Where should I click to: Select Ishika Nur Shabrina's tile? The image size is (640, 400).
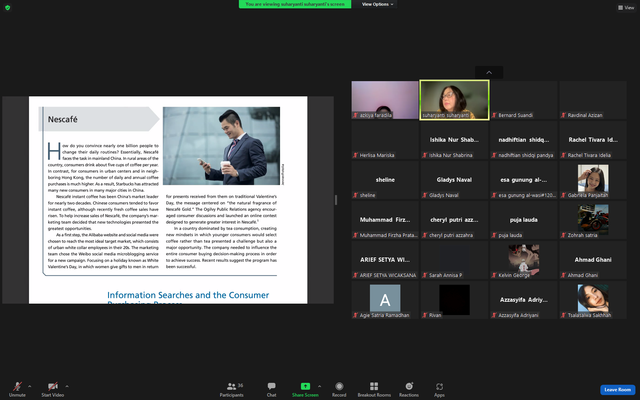454,140
